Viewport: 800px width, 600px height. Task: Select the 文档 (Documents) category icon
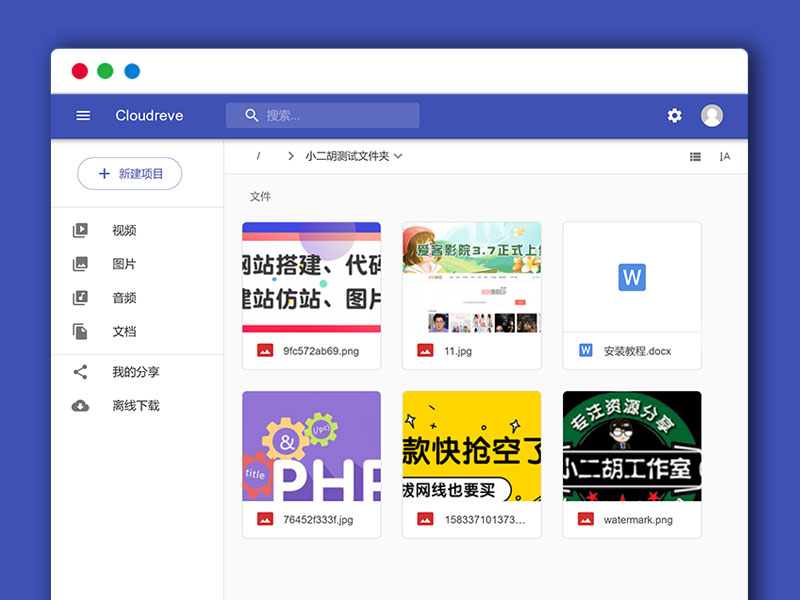(82, 331)
